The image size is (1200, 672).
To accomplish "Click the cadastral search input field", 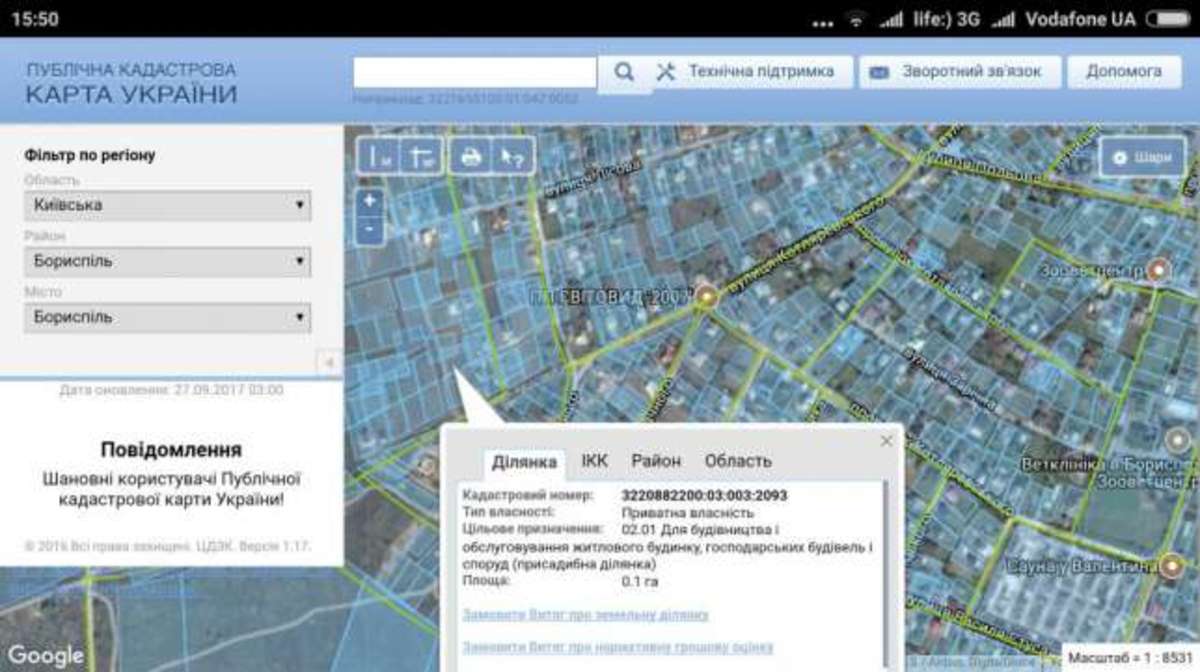I will pyautogui.click(x=475, y=72).
